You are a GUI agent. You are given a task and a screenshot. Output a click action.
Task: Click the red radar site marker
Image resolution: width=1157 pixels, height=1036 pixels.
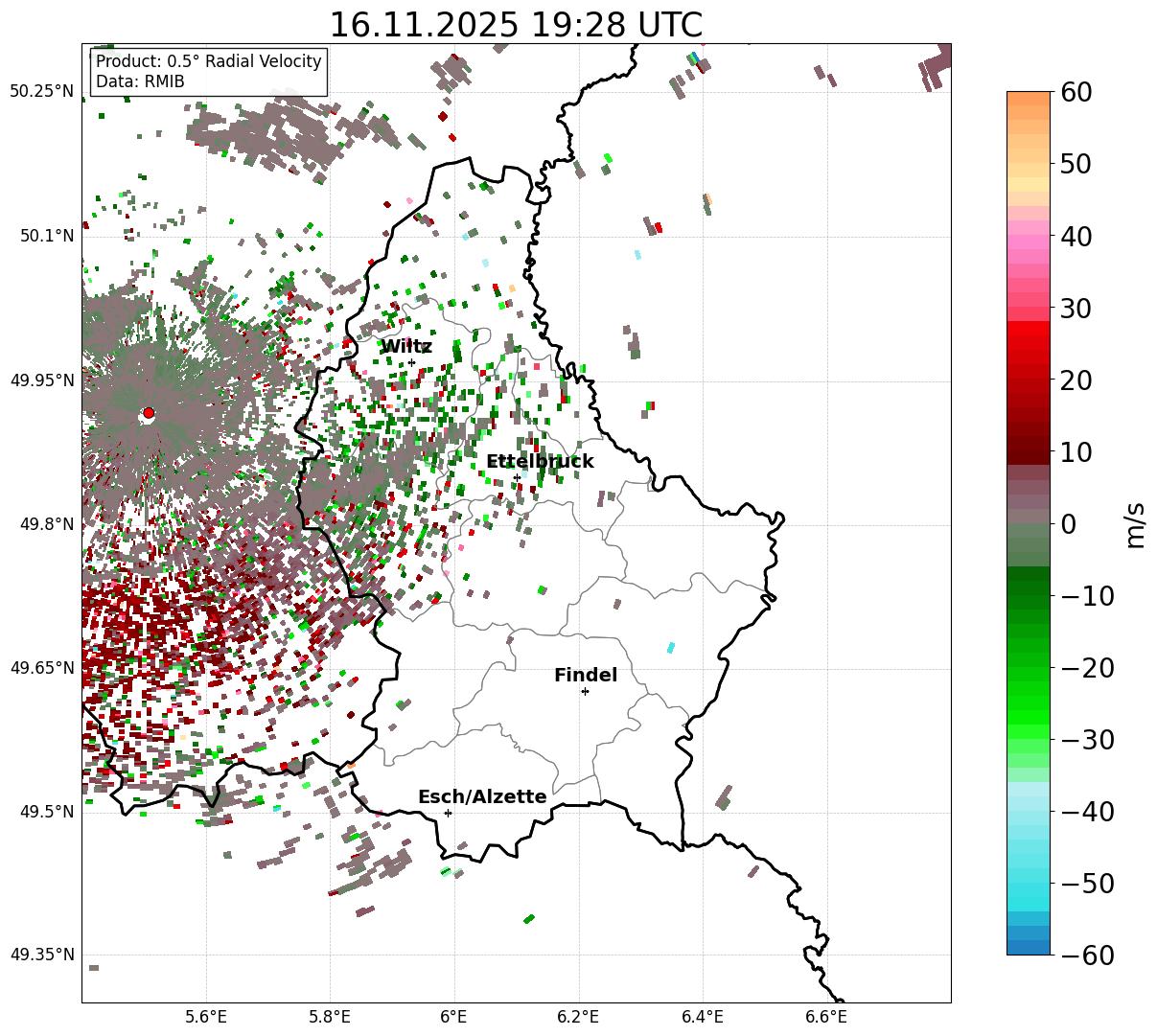click(x=148, y=413)
